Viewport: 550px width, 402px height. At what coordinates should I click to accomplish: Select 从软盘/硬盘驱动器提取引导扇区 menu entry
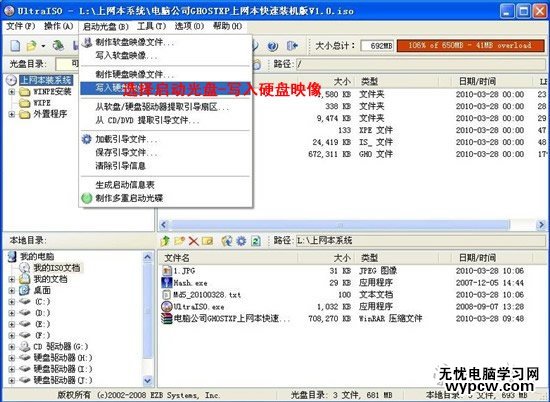click(166, 107)
